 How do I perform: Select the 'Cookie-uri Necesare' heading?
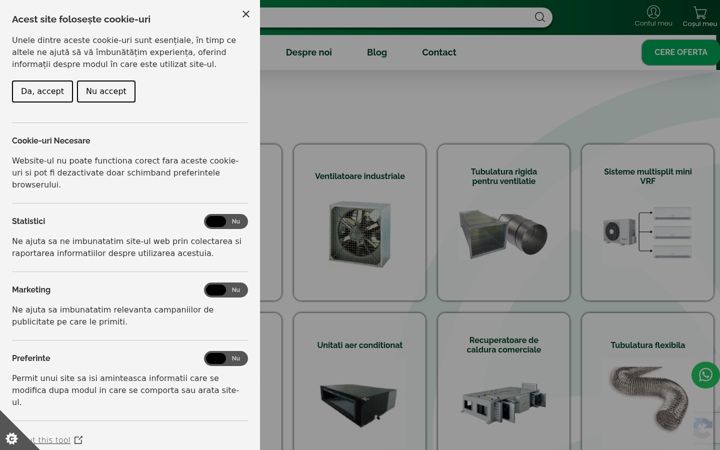click(51, 141)
